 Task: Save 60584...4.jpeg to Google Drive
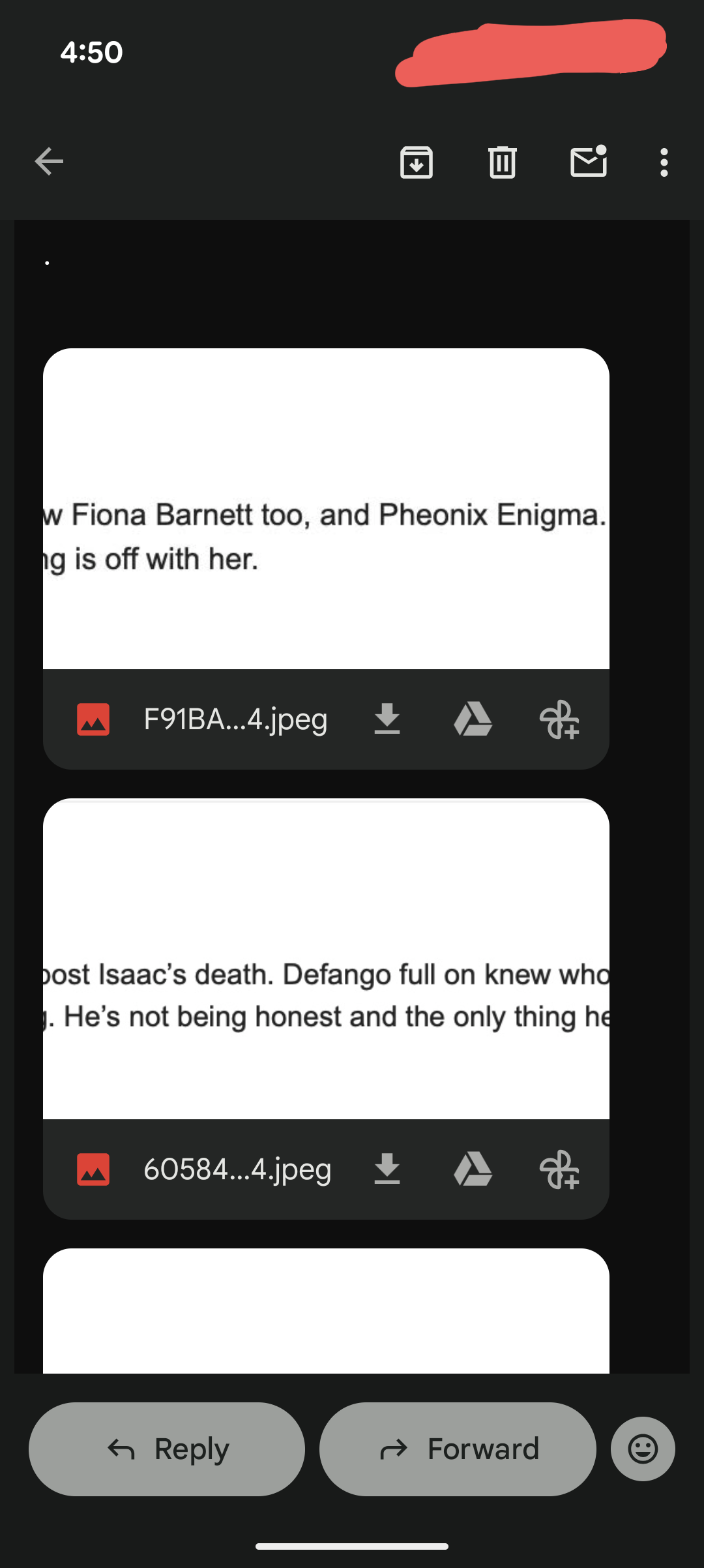click(473, 1169)
